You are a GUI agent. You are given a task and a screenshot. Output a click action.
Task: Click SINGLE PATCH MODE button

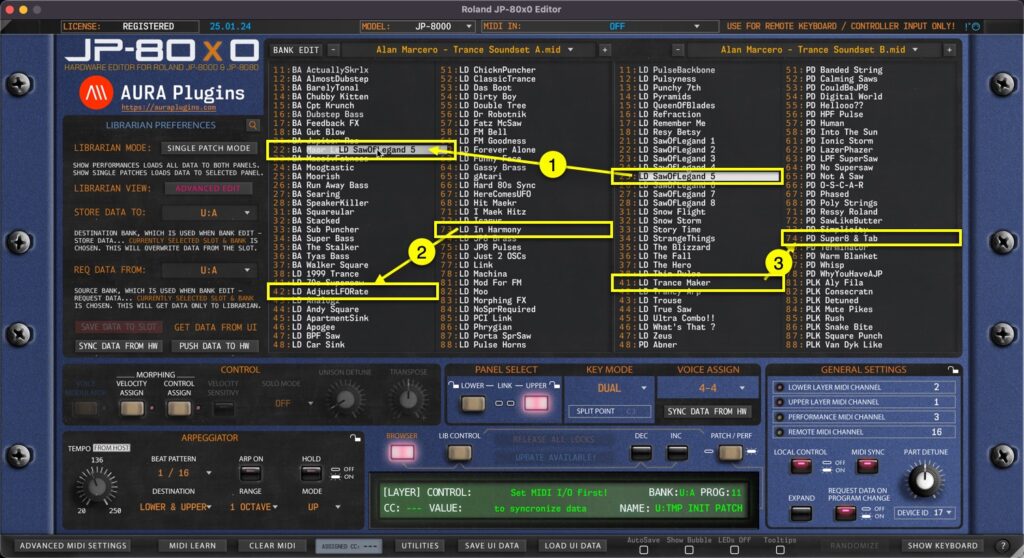(208, 148)
